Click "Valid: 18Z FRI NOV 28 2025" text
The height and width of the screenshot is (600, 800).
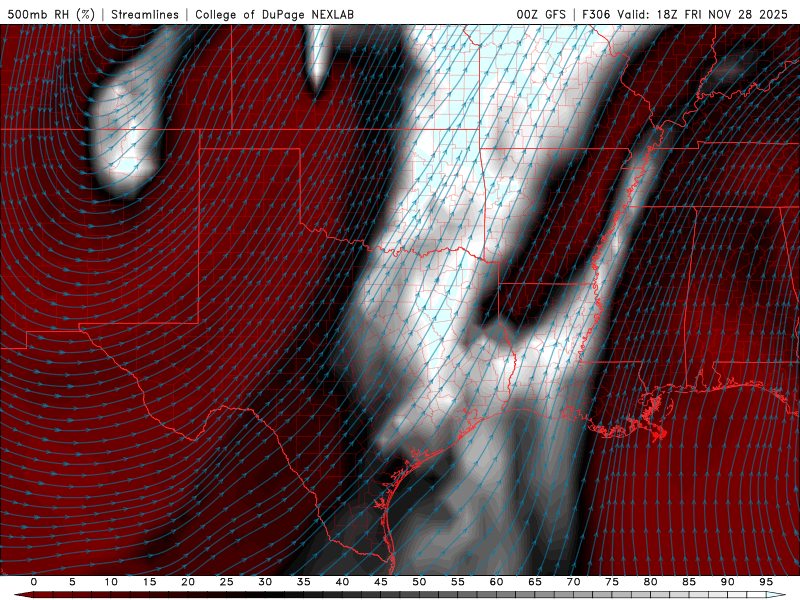coord(703,14)
